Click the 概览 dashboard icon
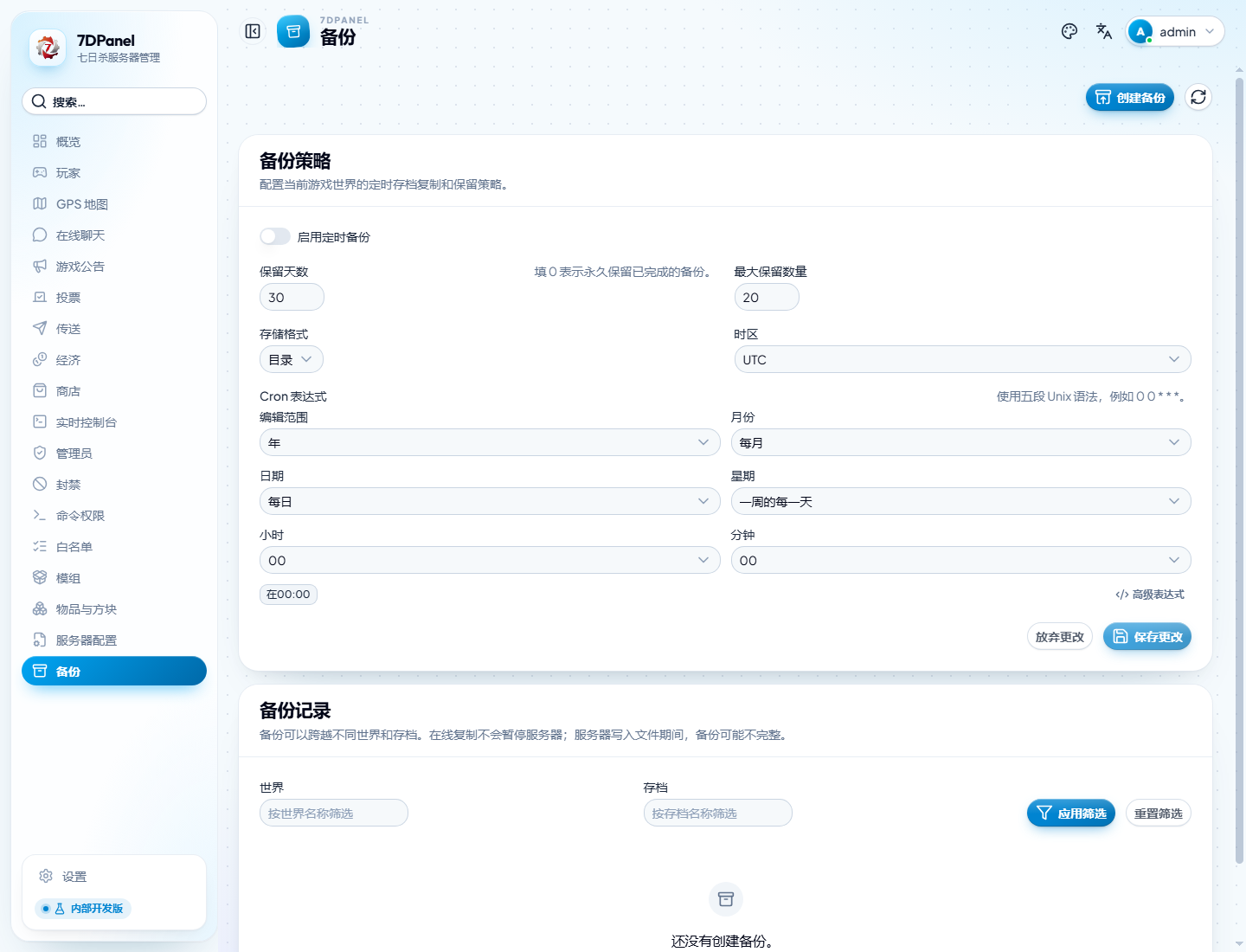Image resolution: width=1246 pixels, height=952 pixels. tap(40, 141)
